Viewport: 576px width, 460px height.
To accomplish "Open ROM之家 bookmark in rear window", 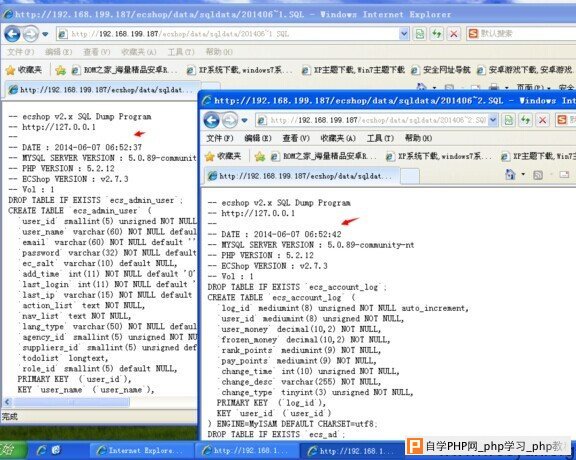I will click(x=125, y=70).
